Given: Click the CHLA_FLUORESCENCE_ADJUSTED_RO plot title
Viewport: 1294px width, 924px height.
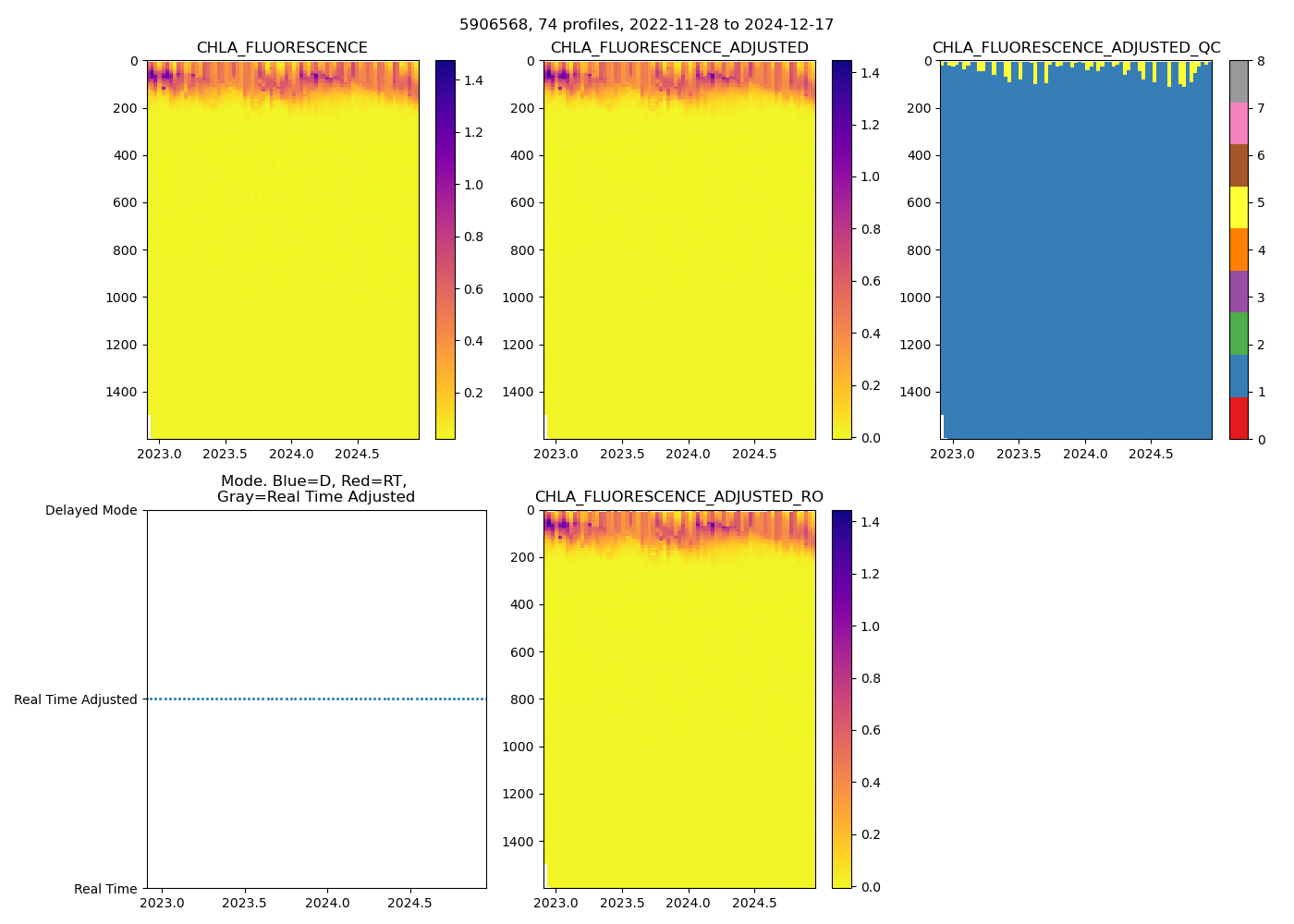Looking at the screenshot, I should point(679,497).
